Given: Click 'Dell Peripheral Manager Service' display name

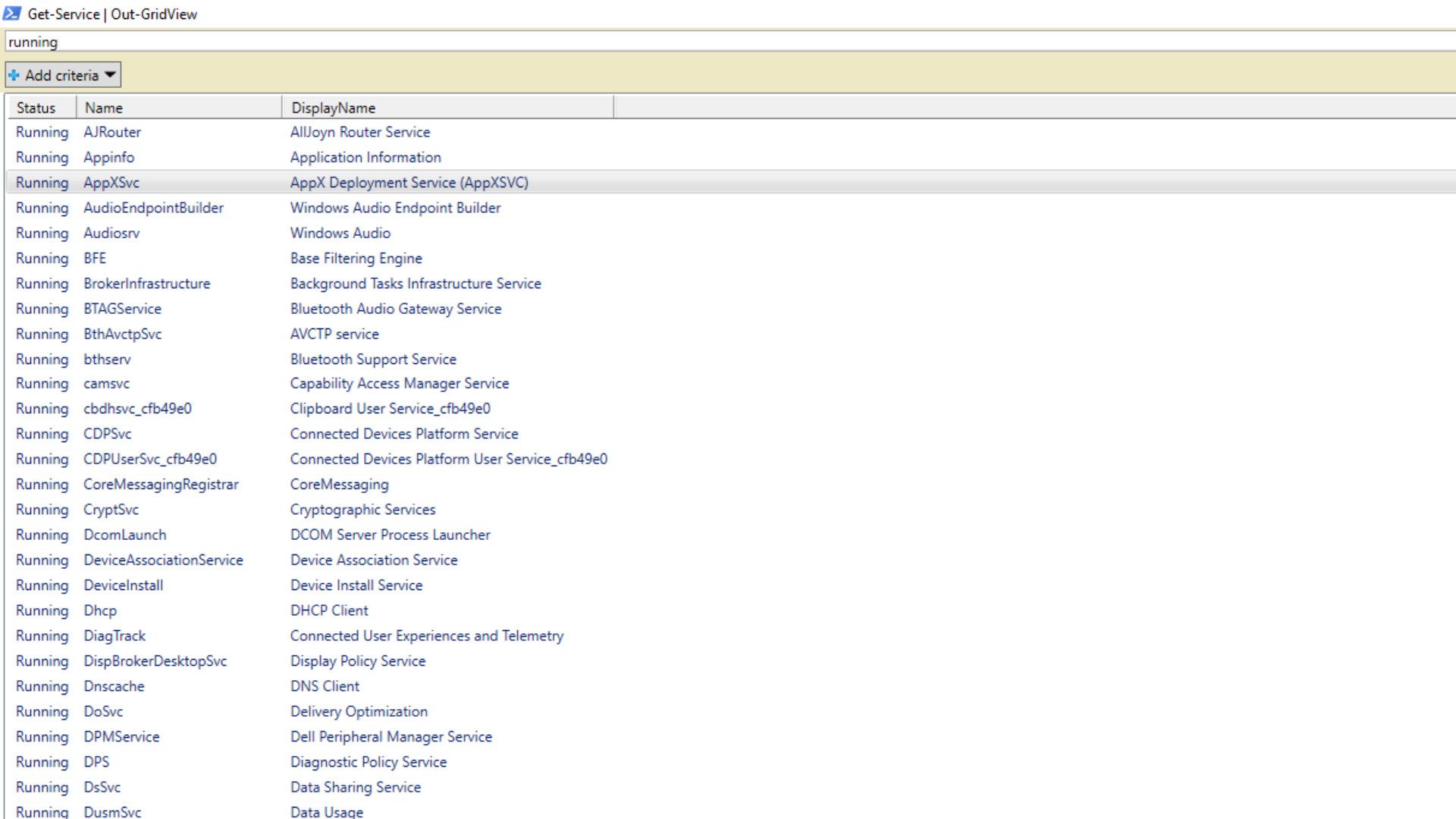Looking at the screenshot, I should [x=391, y=736].
